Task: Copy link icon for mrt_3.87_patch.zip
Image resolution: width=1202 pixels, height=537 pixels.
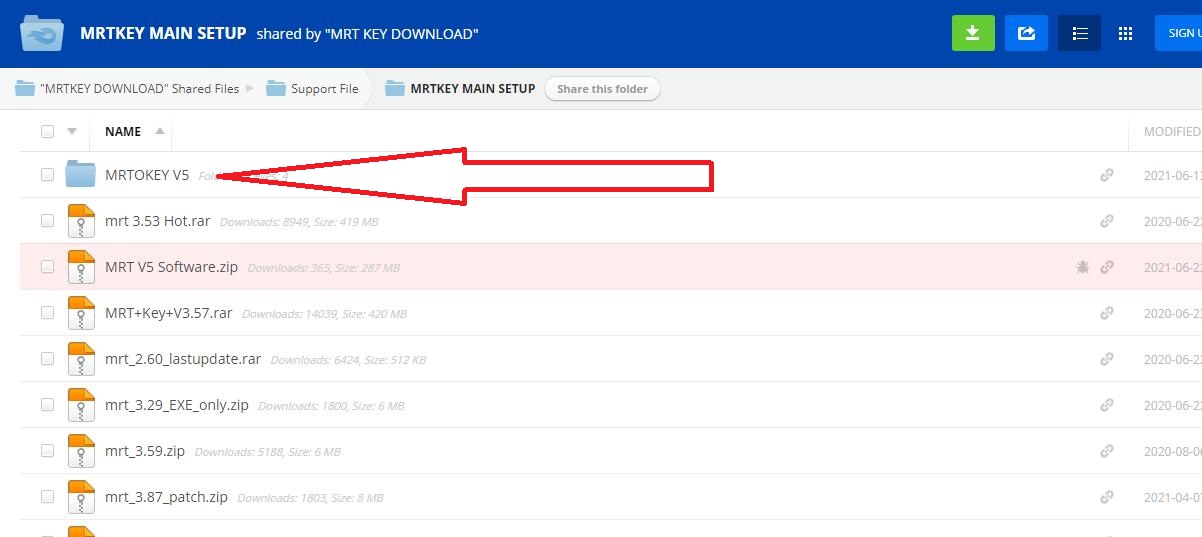Action: tap(1107, 497)
